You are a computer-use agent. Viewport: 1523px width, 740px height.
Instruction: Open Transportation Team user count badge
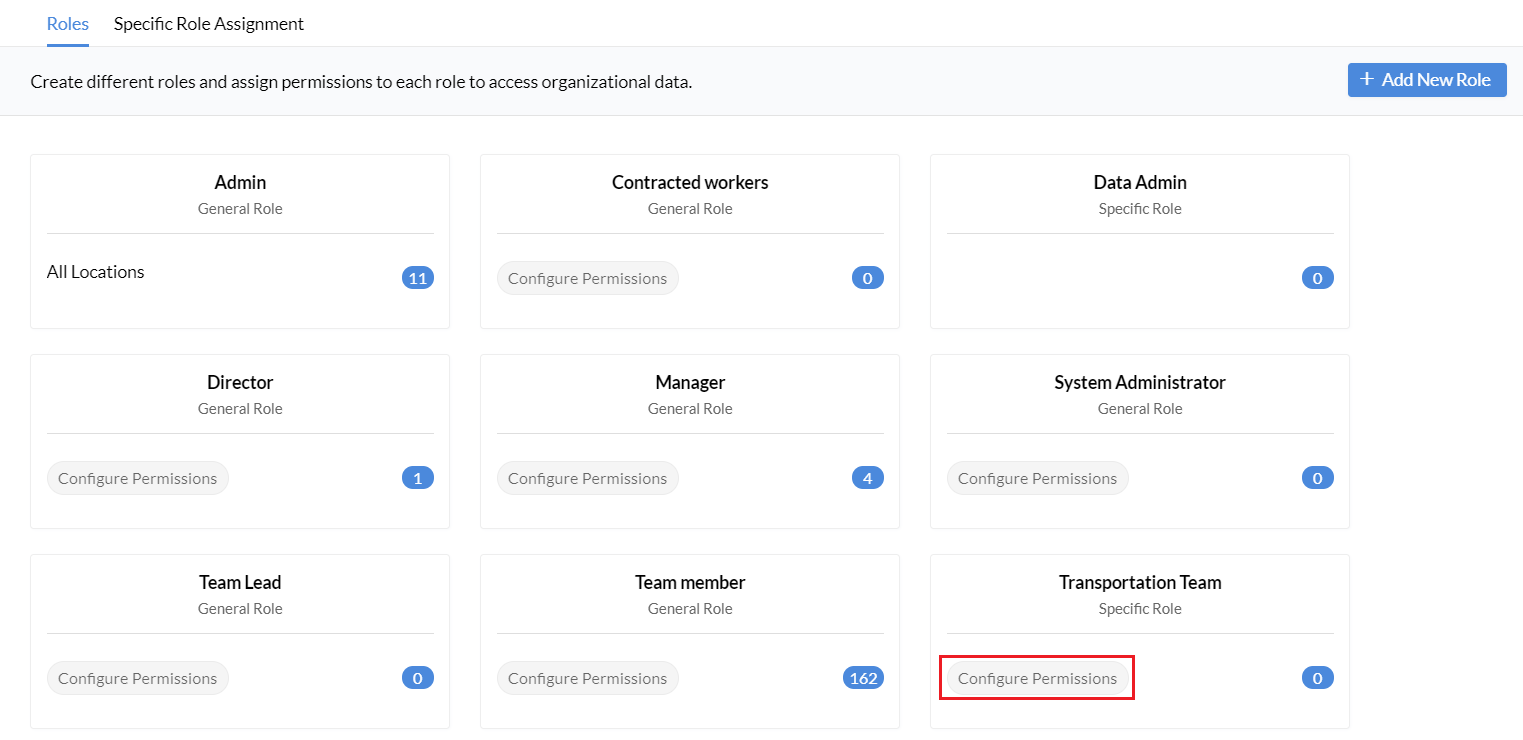[x=1318, y=678]
